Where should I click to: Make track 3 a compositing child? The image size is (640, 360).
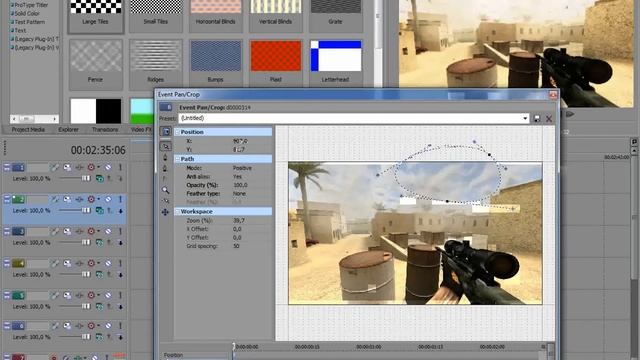tap(121, 243)
